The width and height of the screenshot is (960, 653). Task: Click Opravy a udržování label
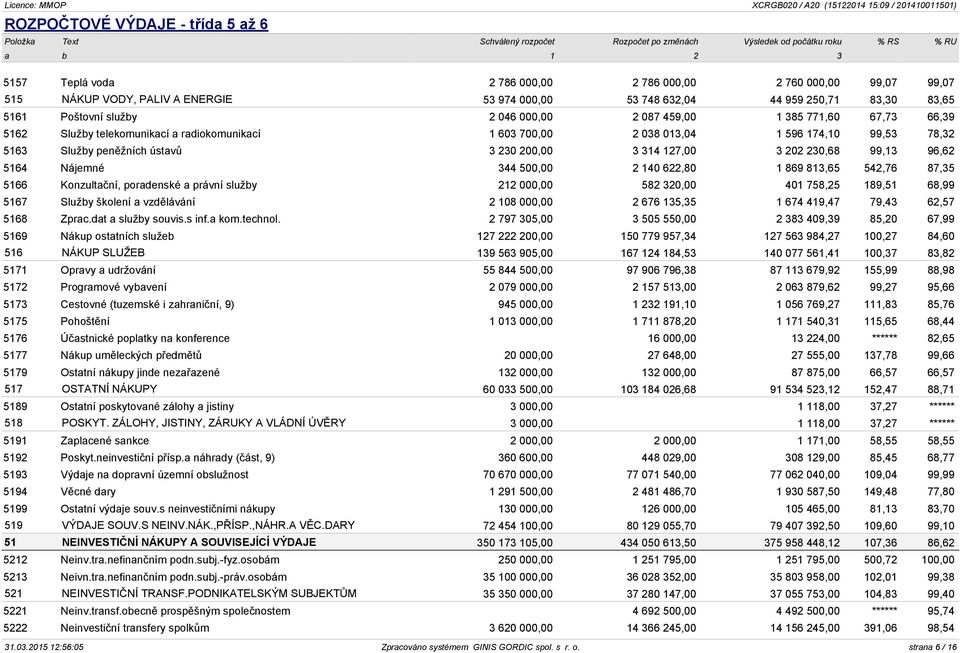pos(108,270)
